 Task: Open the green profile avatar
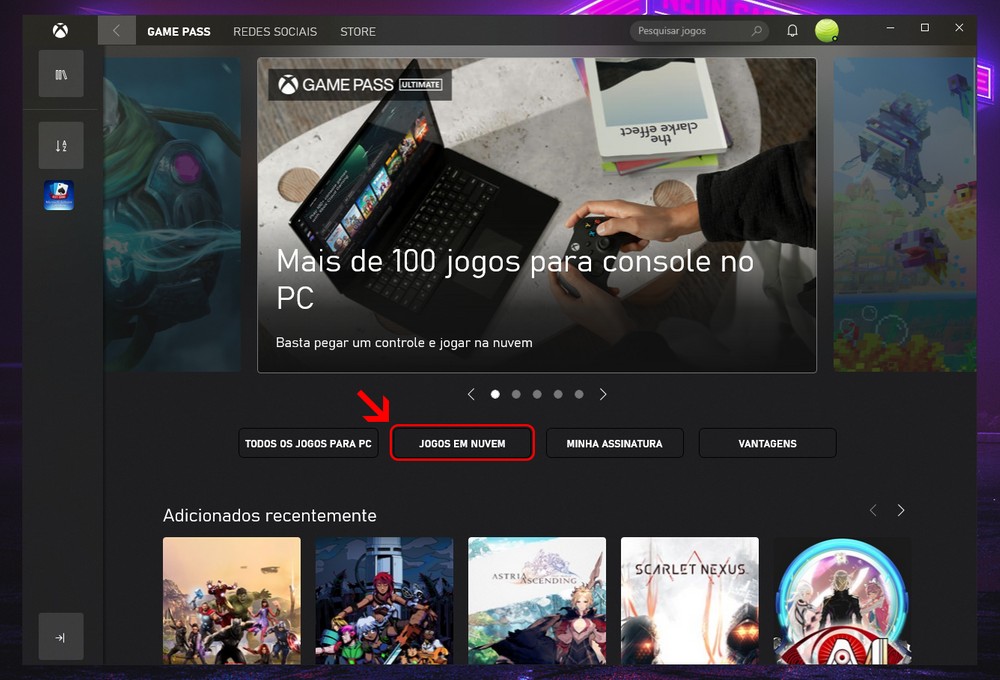click(x=826, y=31)
